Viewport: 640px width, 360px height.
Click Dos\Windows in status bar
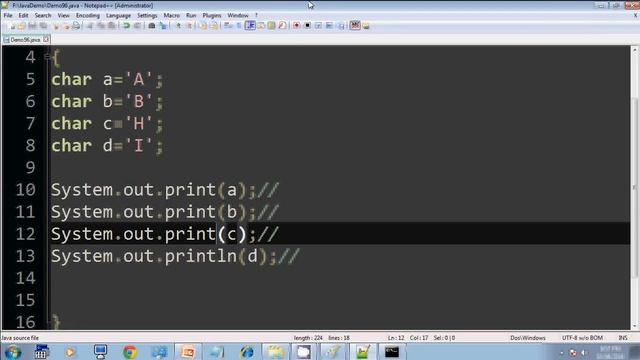coord(528,338)
